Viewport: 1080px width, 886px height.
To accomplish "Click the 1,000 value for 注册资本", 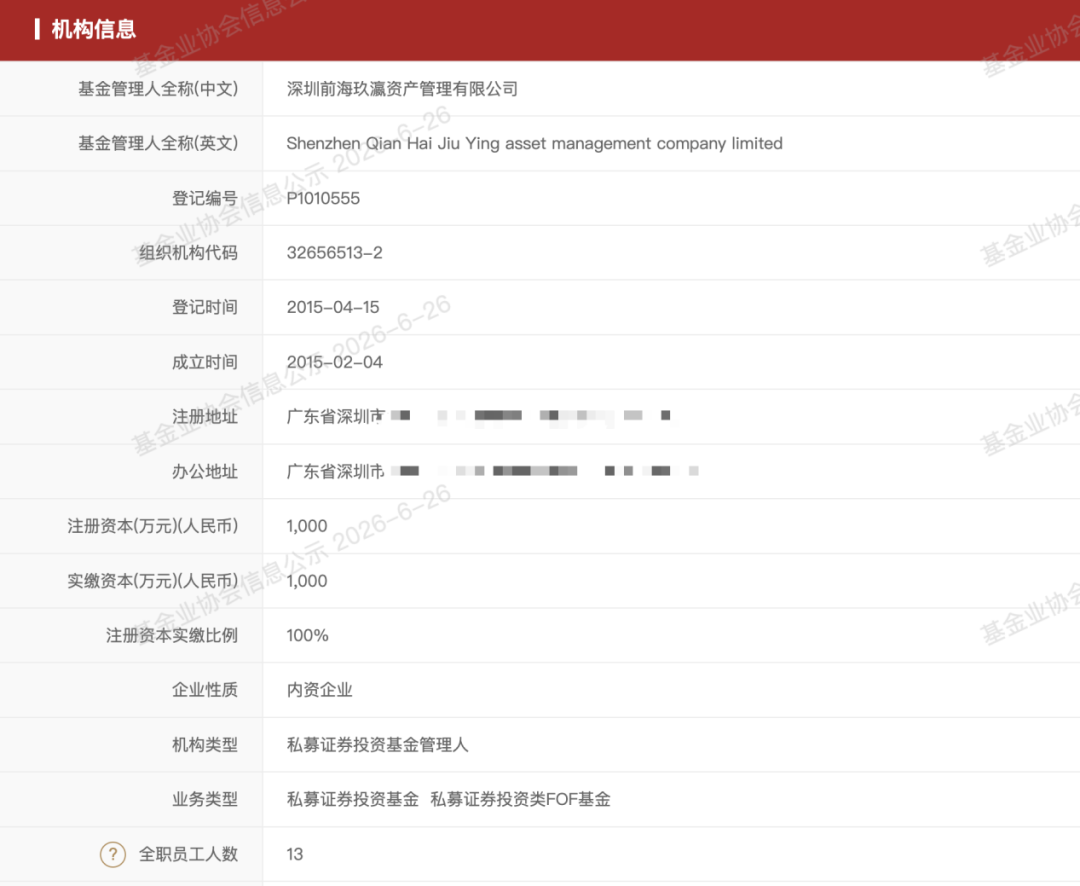I will coord(307,526).
